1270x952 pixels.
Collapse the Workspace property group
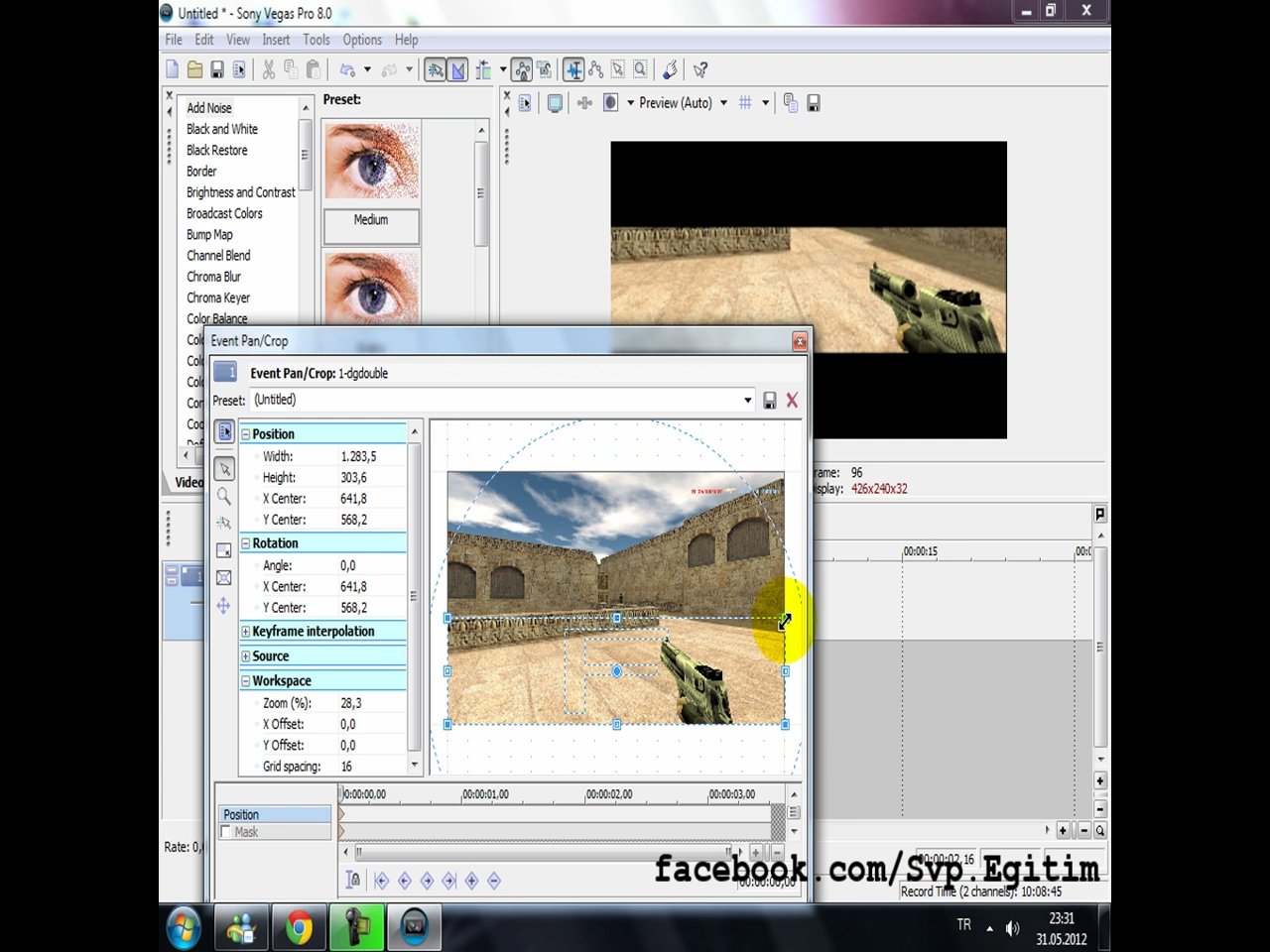point(245,681)
